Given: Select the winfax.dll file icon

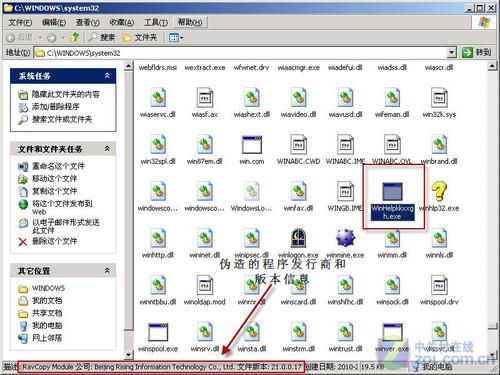Looking at the screenshot, I should click(x=298, y=191).
